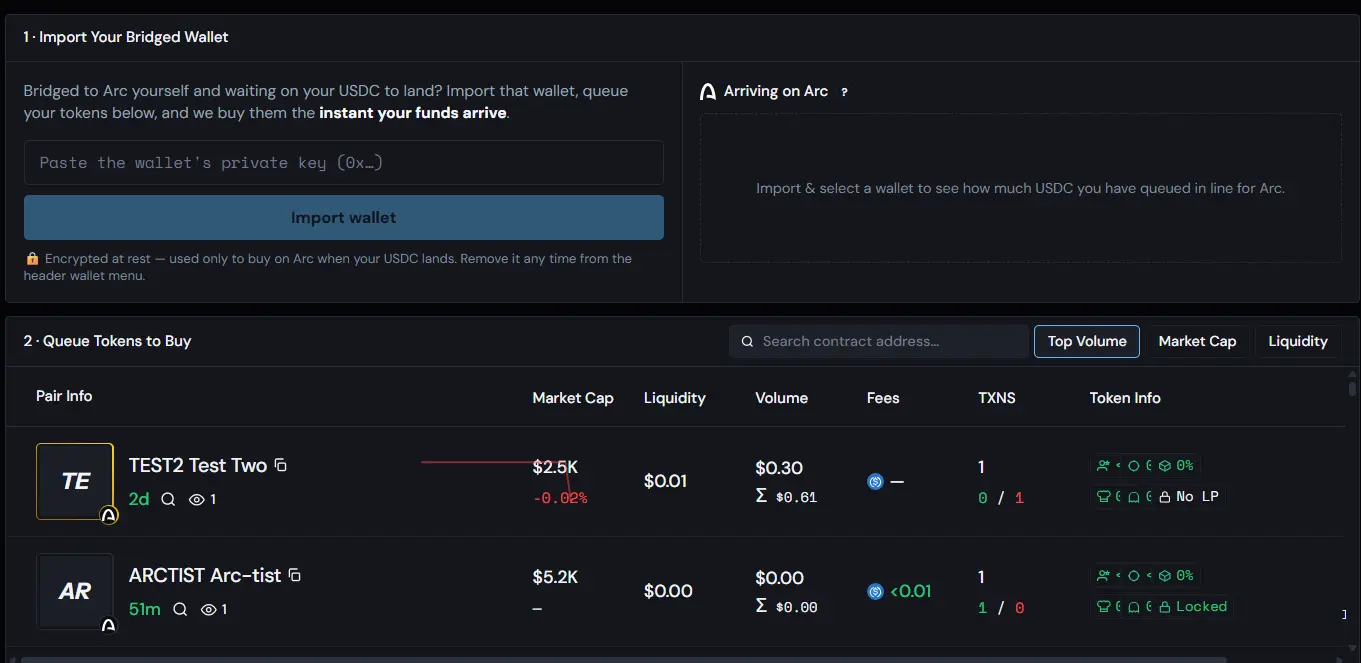Screen dimensions: 1361x663
Task: Click the horizontal scrollbar at the bottom
Action: (x=625, y=659)
